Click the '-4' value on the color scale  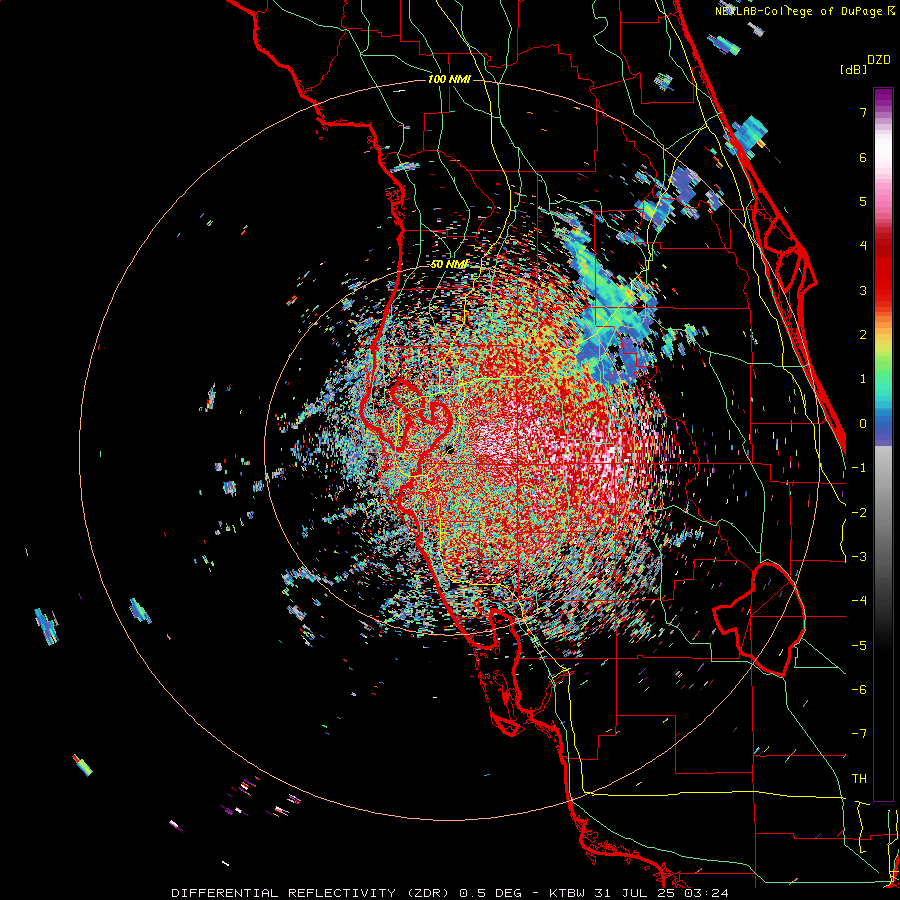pos(859,601)
